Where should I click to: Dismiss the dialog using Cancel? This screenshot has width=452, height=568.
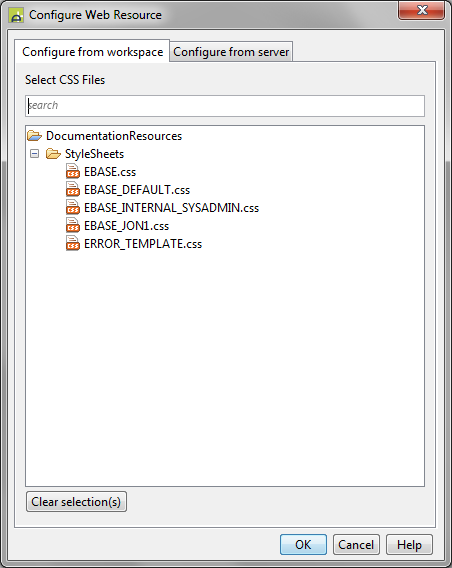click(x=356, y=544)
